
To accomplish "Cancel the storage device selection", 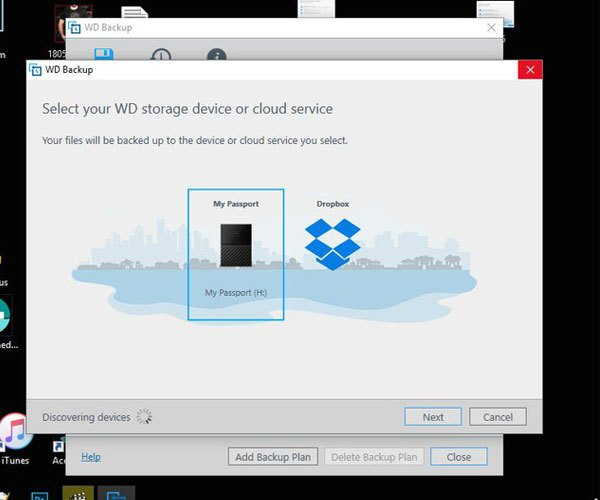I will (x=497, y=417).
